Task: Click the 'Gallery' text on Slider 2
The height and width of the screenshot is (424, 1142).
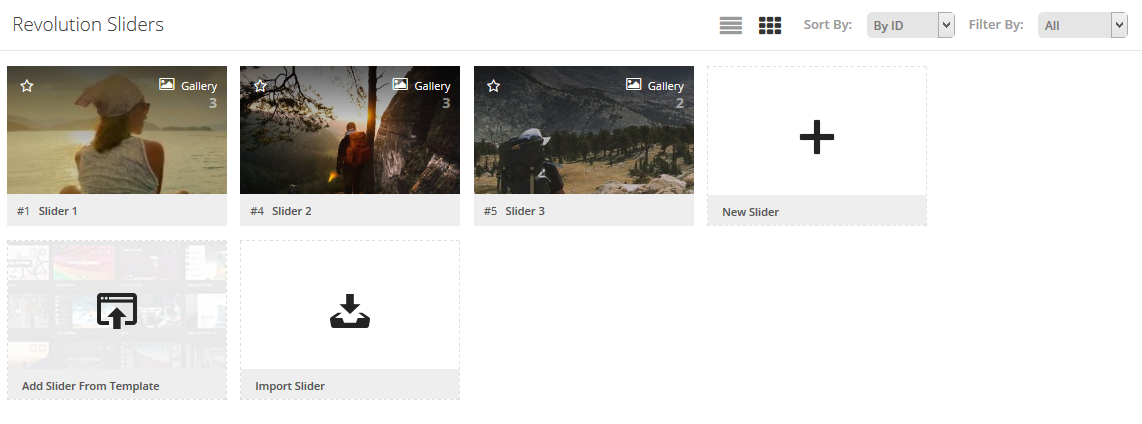Action: click(432, 86)
